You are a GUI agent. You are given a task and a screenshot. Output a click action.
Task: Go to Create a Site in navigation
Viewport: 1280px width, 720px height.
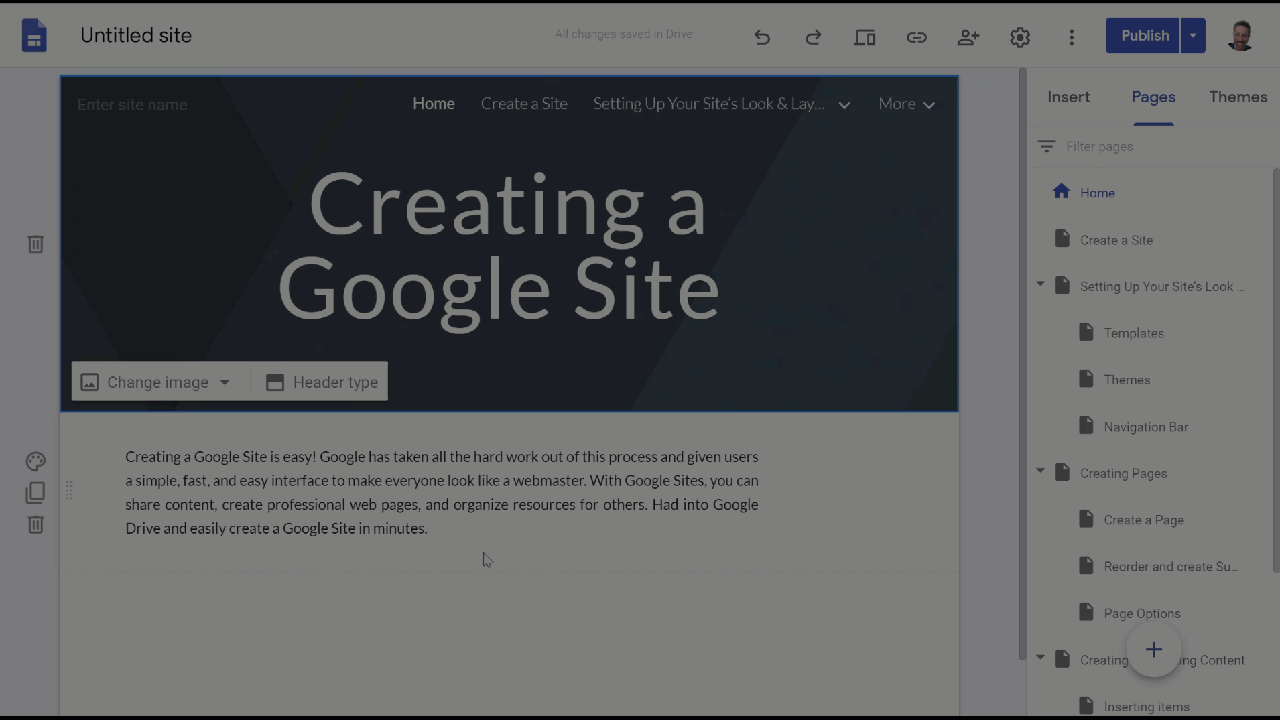coord(524,104)
